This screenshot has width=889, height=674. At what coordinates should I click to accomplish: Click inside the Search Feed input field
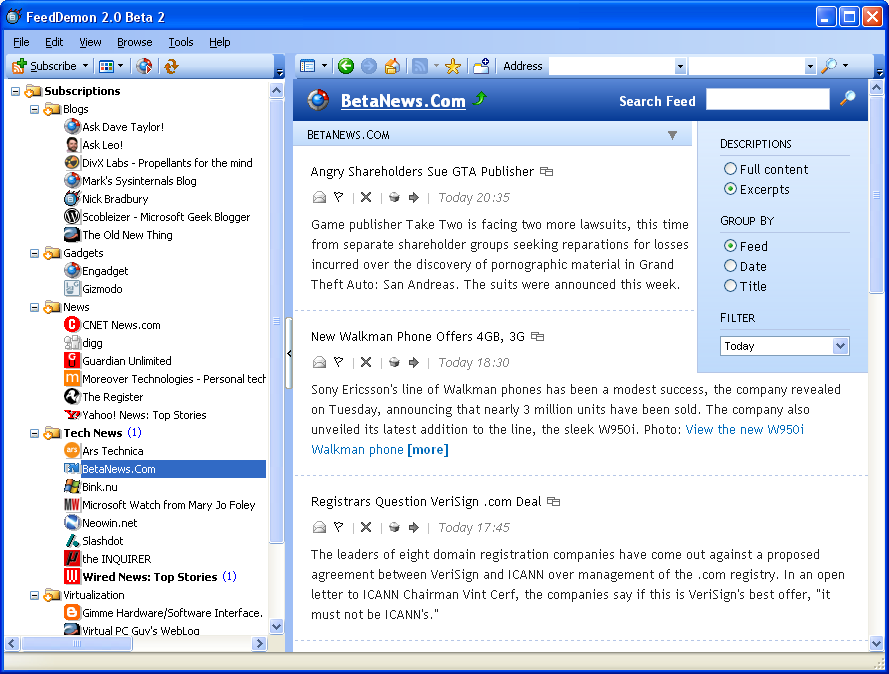(768, 99)
